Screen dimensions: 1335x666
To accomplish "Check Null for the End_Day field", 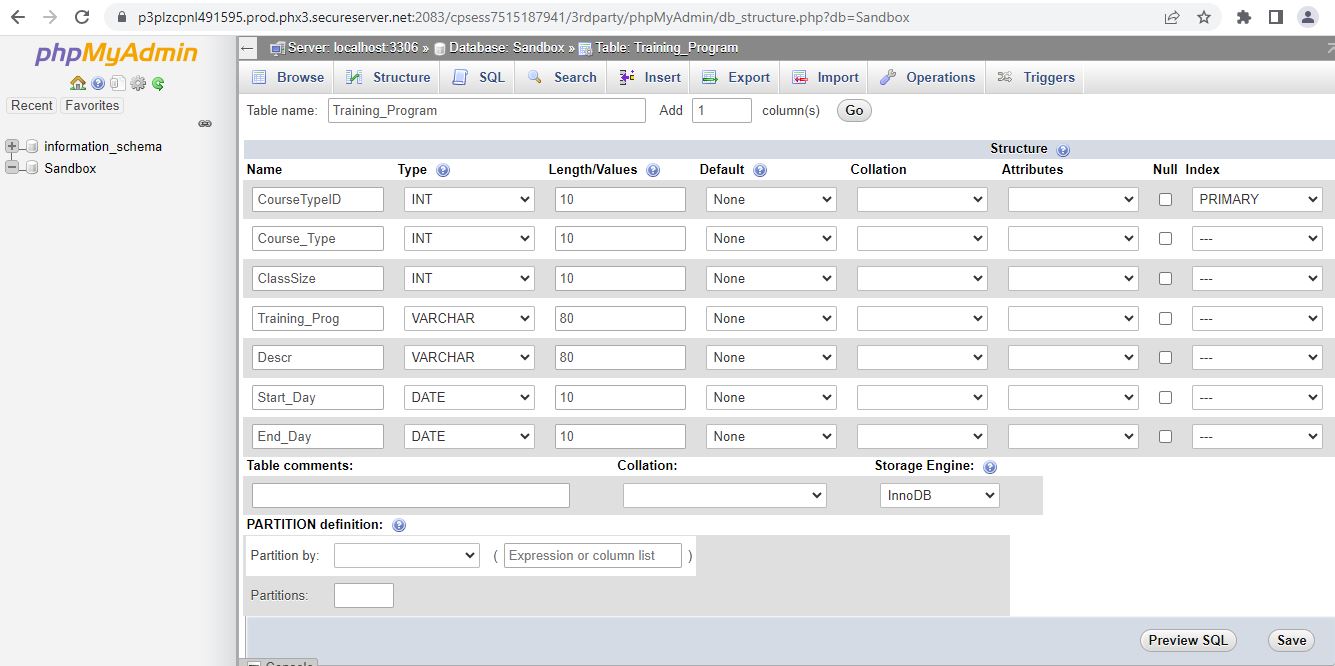I will 1164,436.
